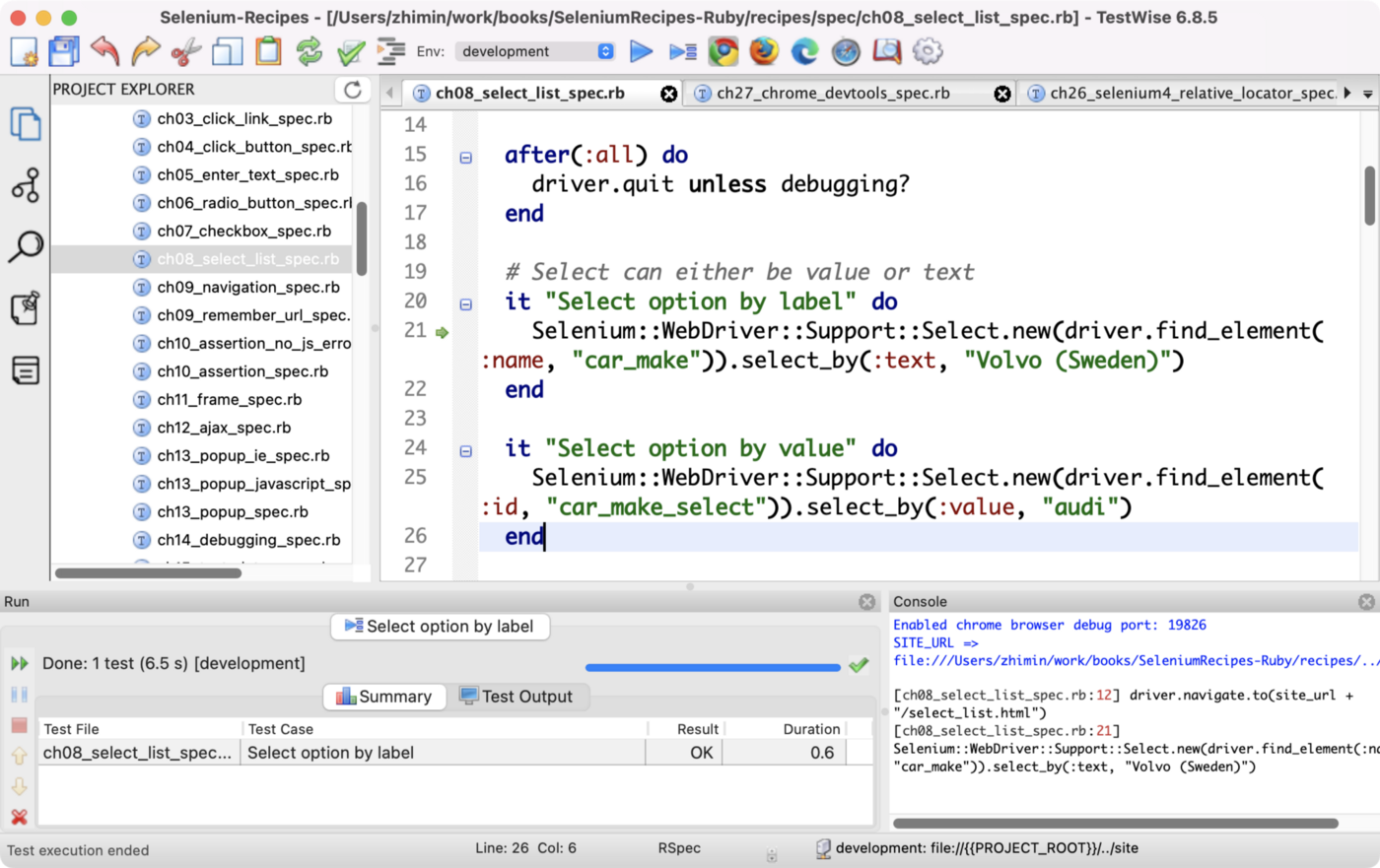Click the Console horizontal scrollbar
This screenshot has height=868, width=1380.
pyautogui.click(x=1116, y=823)
